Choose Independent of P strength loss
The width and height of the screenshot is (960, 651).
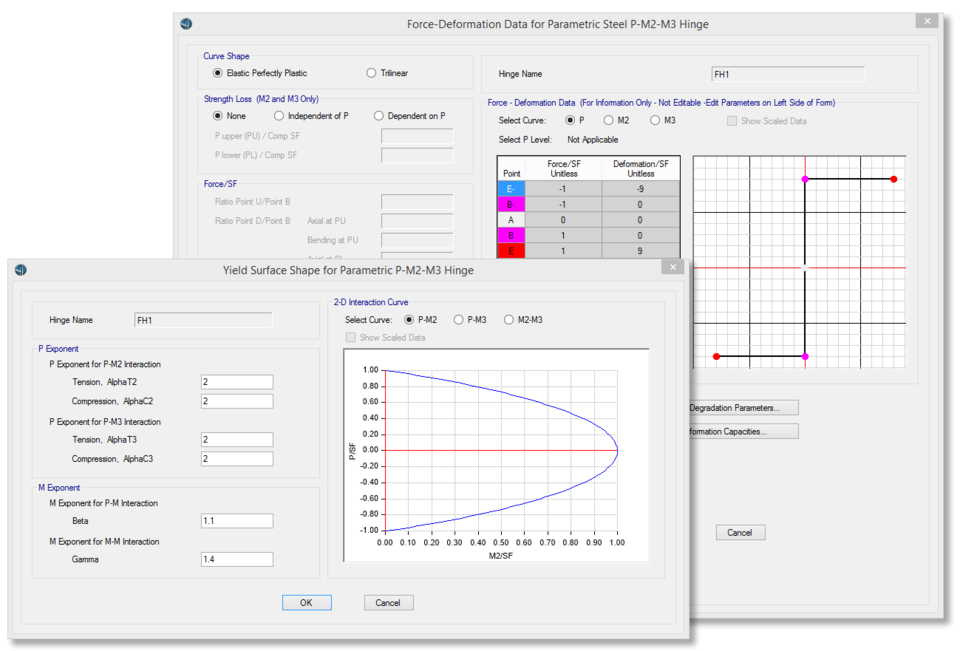click(x=279, y=116)
